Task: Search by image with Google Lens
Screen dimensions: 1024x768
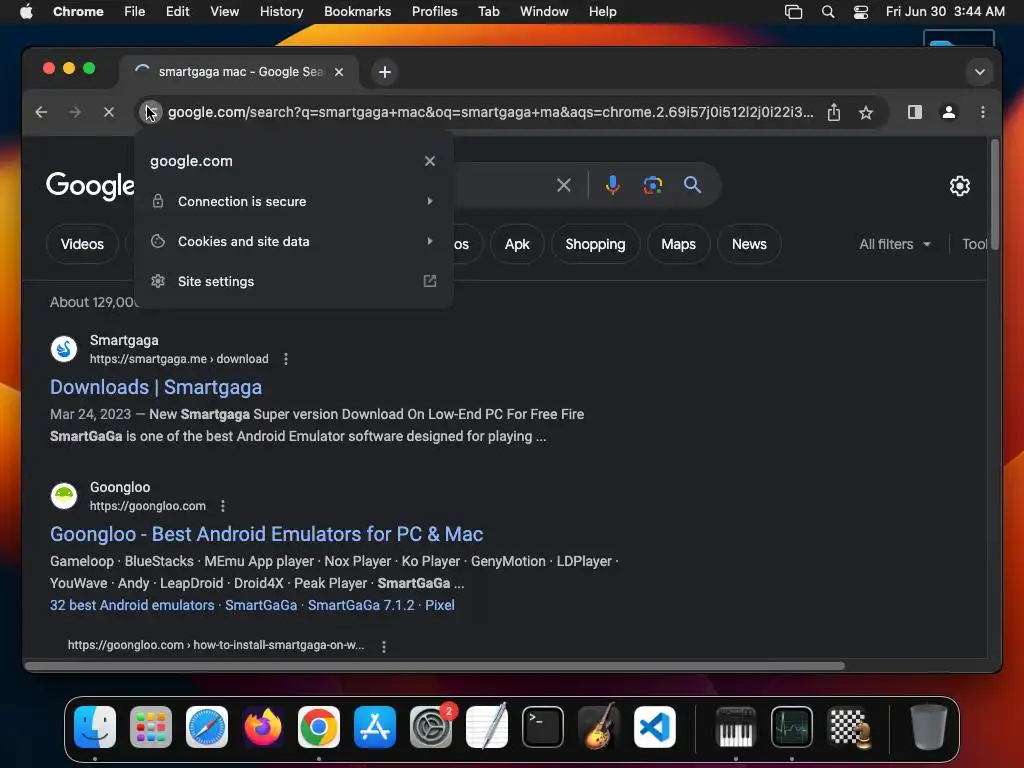Action: pyautogui.click(x=652, y=185)
